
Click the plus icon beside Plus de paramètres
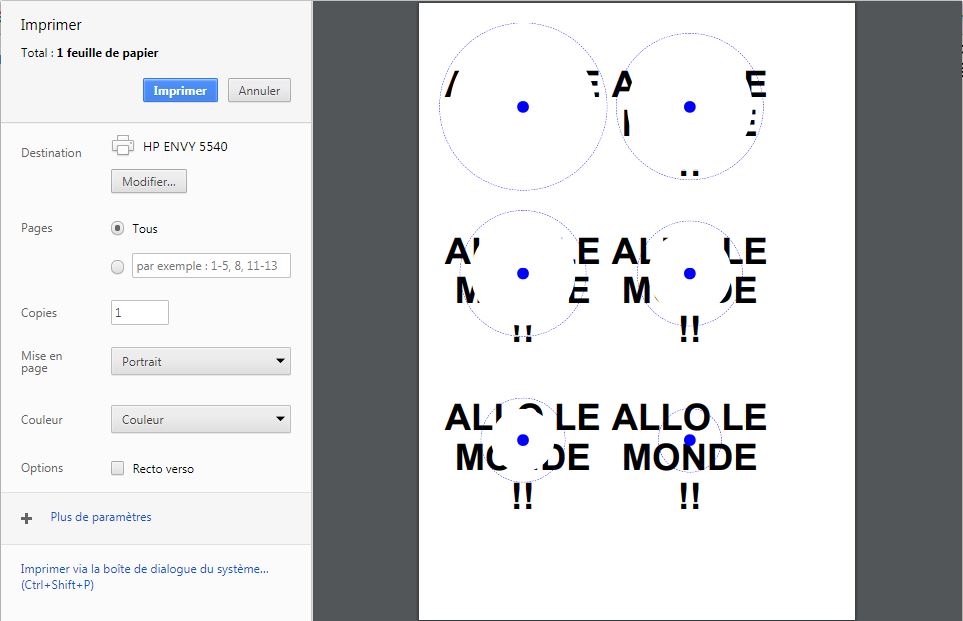tap(26, 518)
